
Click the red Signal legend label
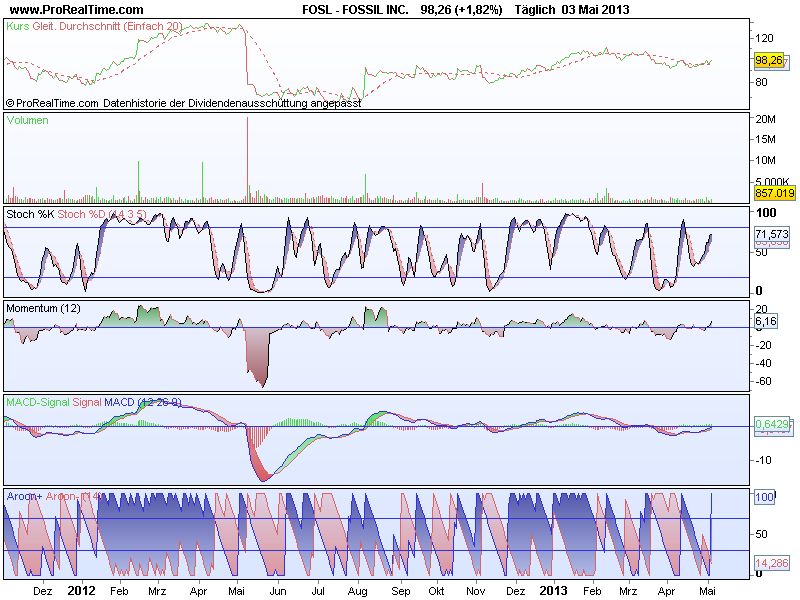87,402
